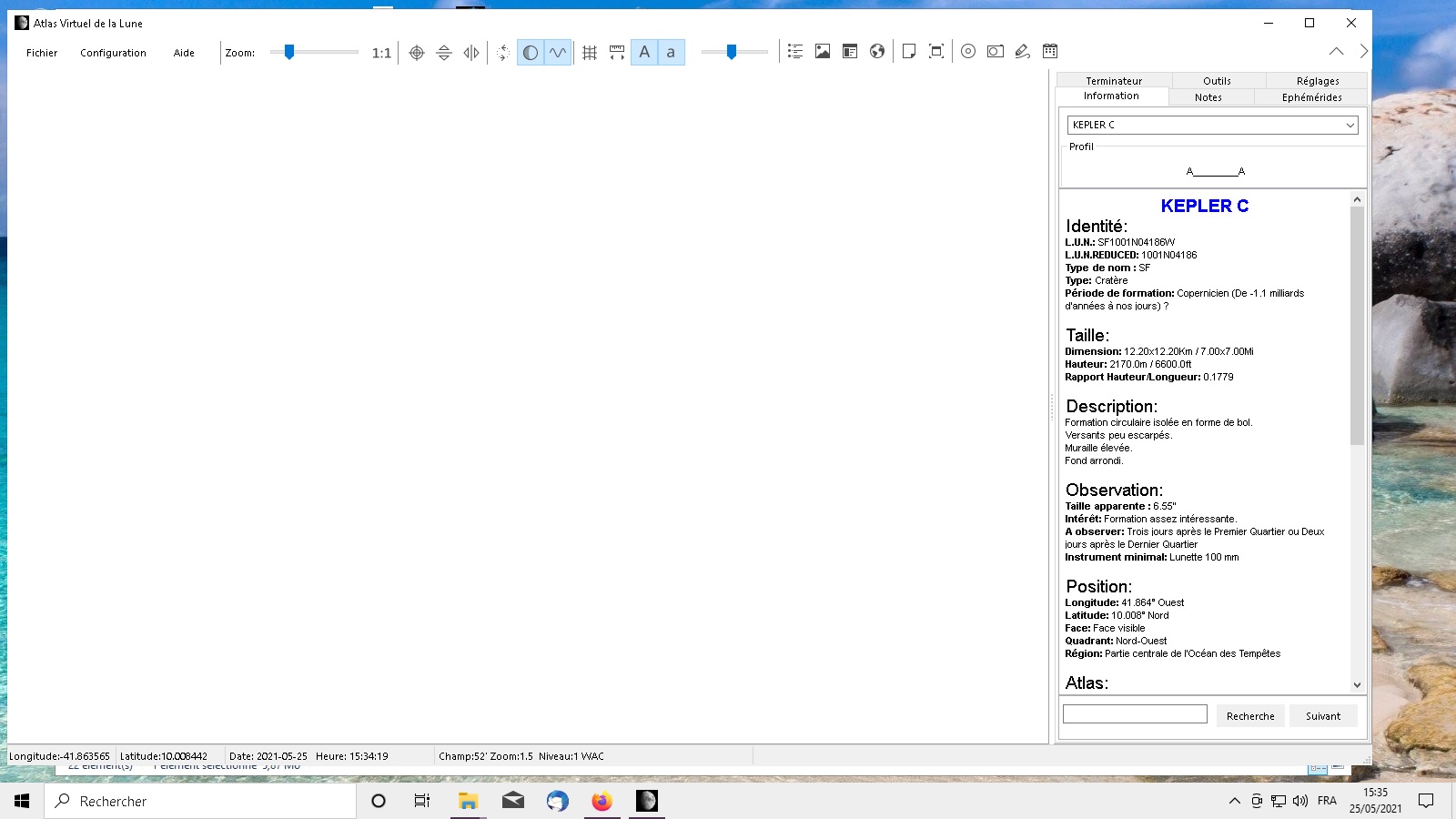Click the info panel scrollbar down arrow
The height and width of the screenshot is (819, 1456).
click(1357, 685)
